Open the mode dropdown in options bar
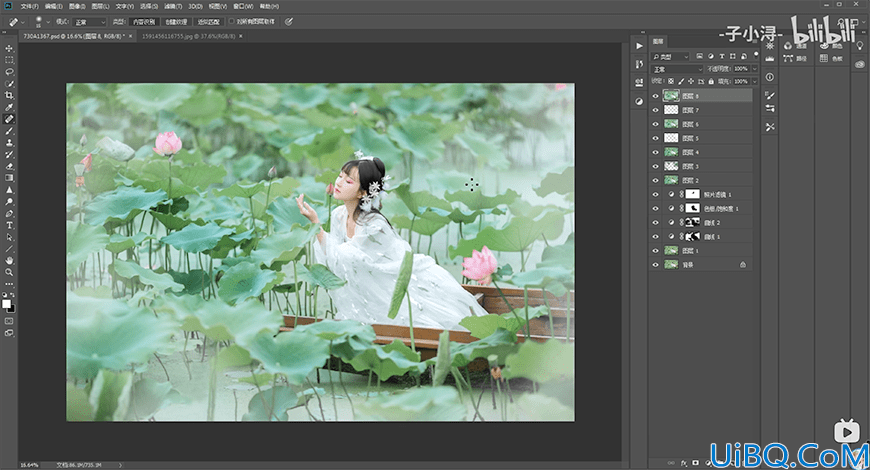This screenshot has height=470, width=870. pyautogui.click(x=89, y=22)
